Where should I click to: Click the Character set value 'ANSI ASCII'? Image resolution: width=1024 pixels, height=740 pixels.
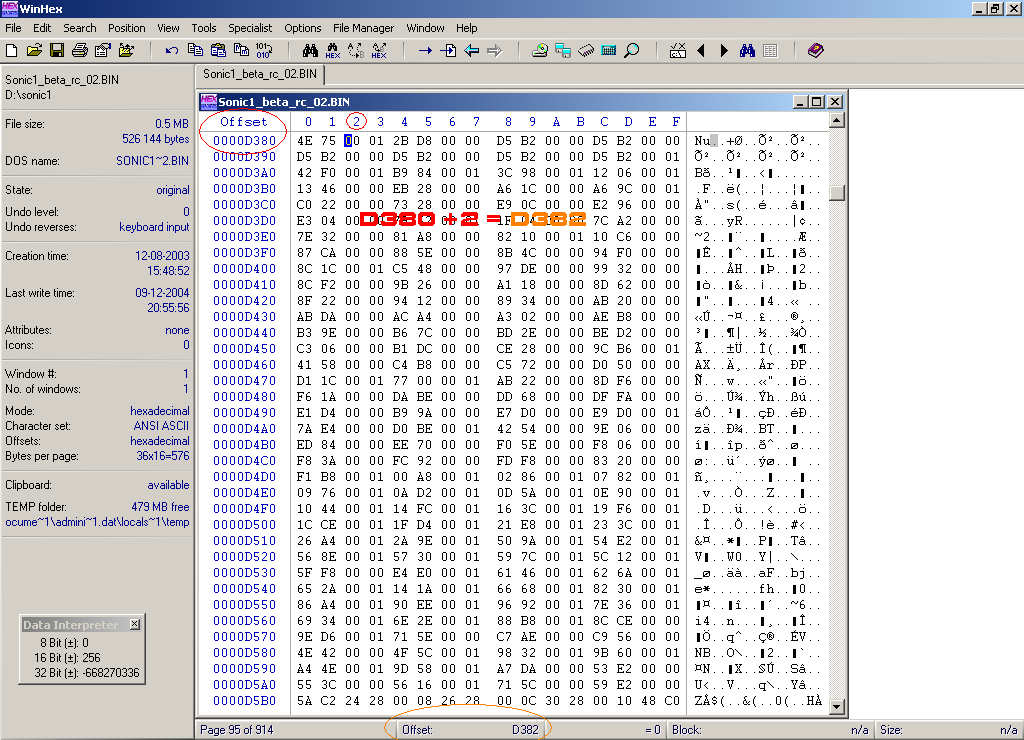coord(161,426)
